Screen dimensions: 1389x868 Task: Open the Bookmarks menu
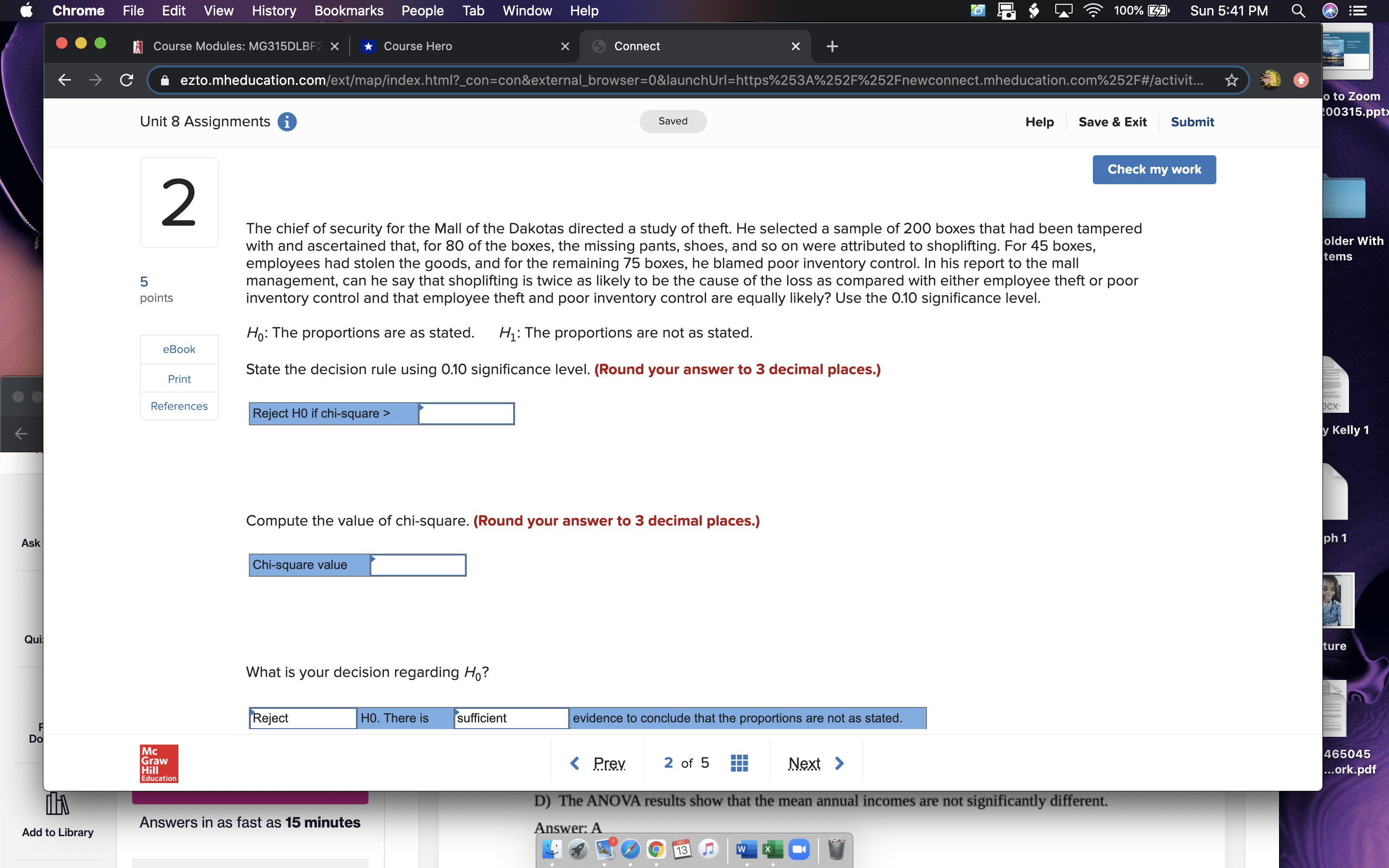(350, 10)
